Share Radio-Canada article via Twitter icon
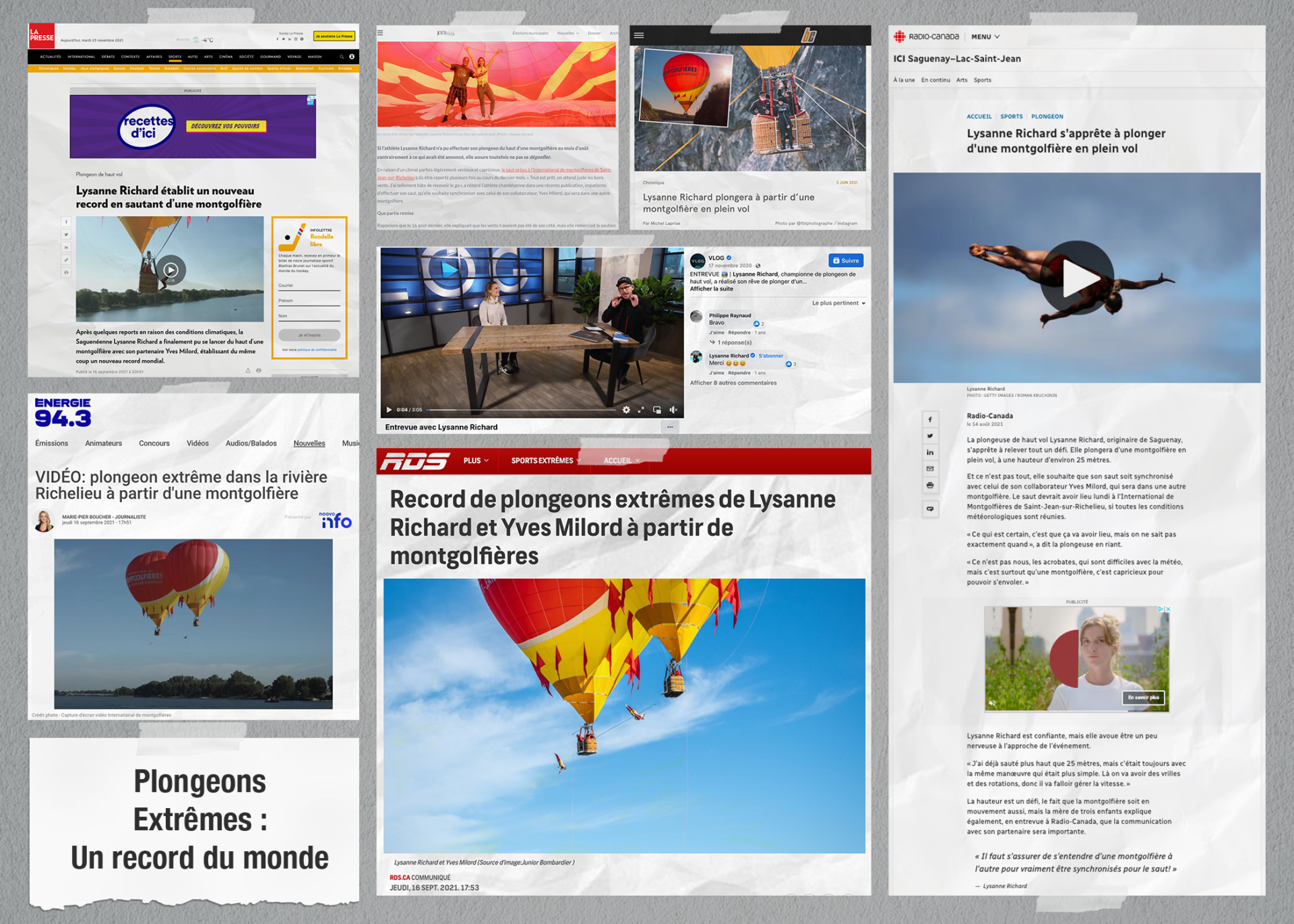 pos(930,436)
